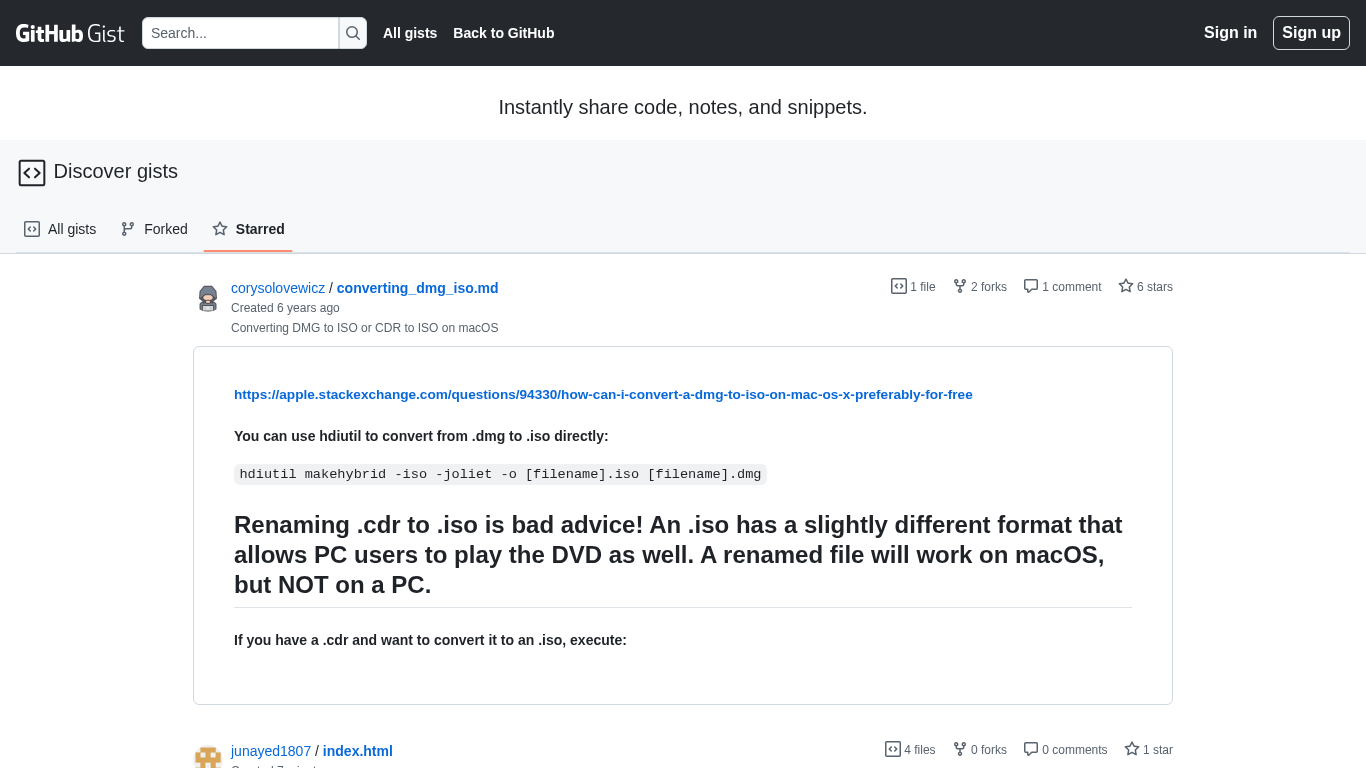
Task: Click junayed1807's avatar image
Action: click(208, 757)
